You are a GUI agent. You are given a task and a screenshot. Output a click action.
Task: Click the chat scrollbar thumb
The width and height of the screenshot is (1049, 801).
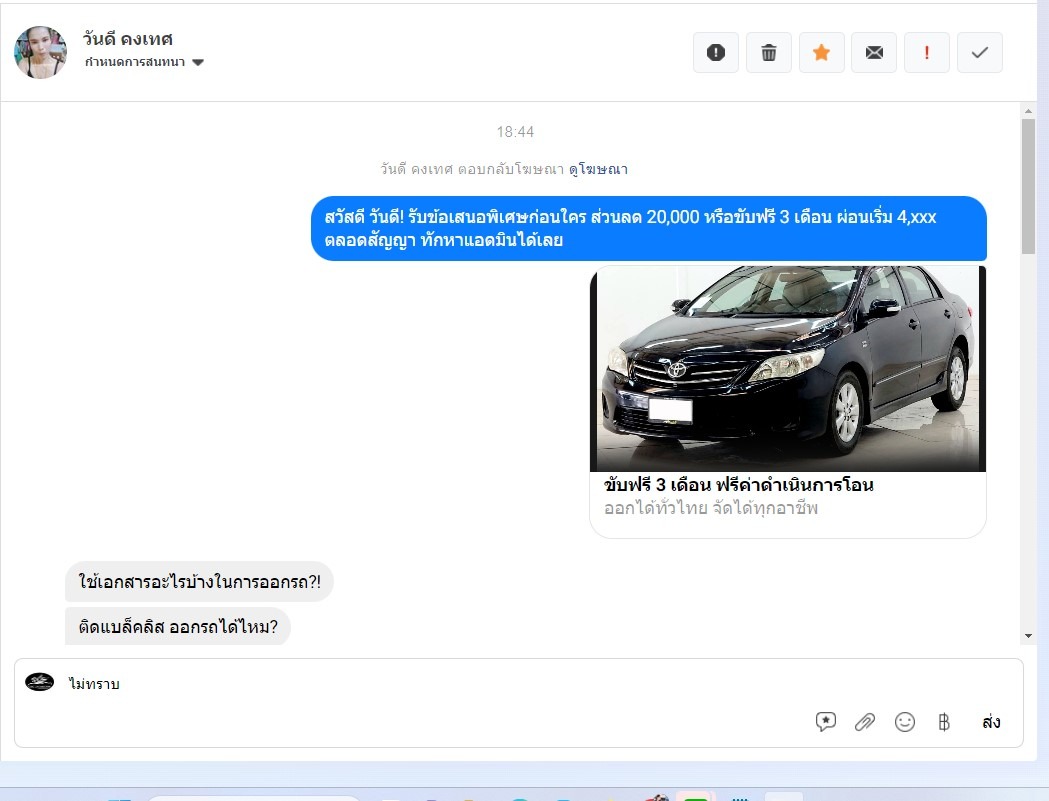click(1028, 187)
